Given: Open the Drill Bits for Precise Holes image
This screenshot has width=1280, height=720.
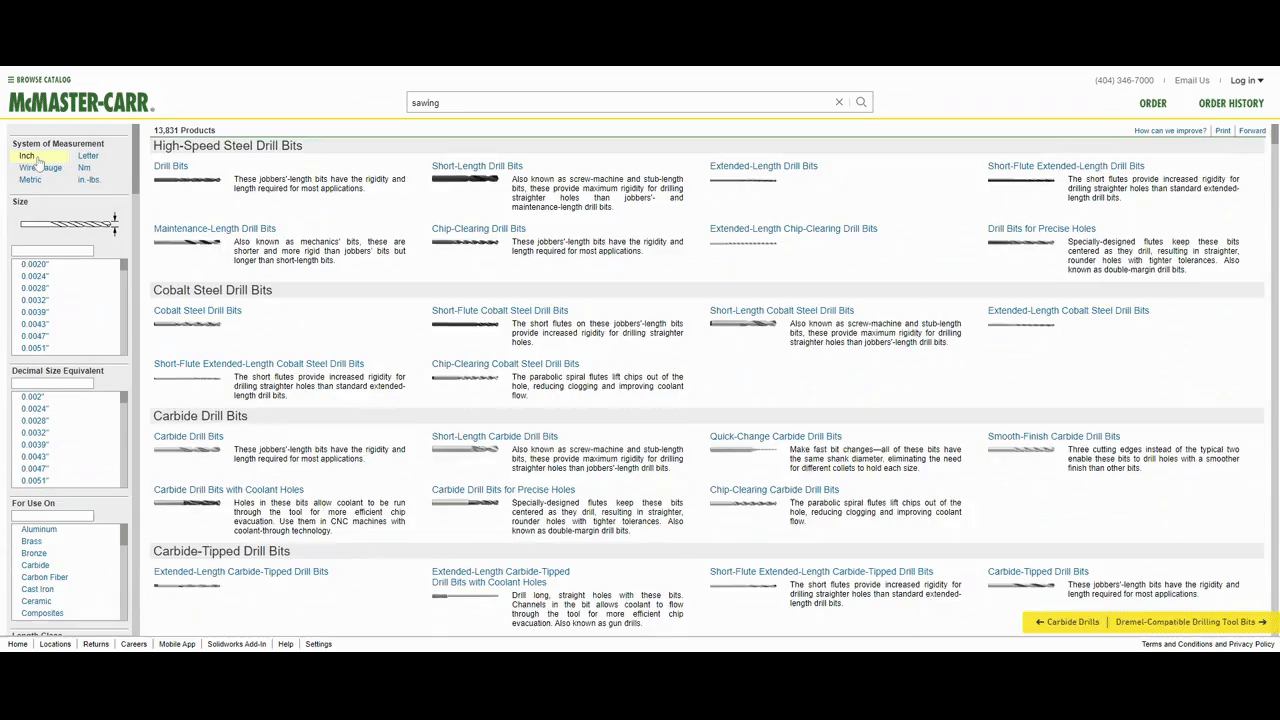Looking at the screenshot, I should pos(1021,242).
